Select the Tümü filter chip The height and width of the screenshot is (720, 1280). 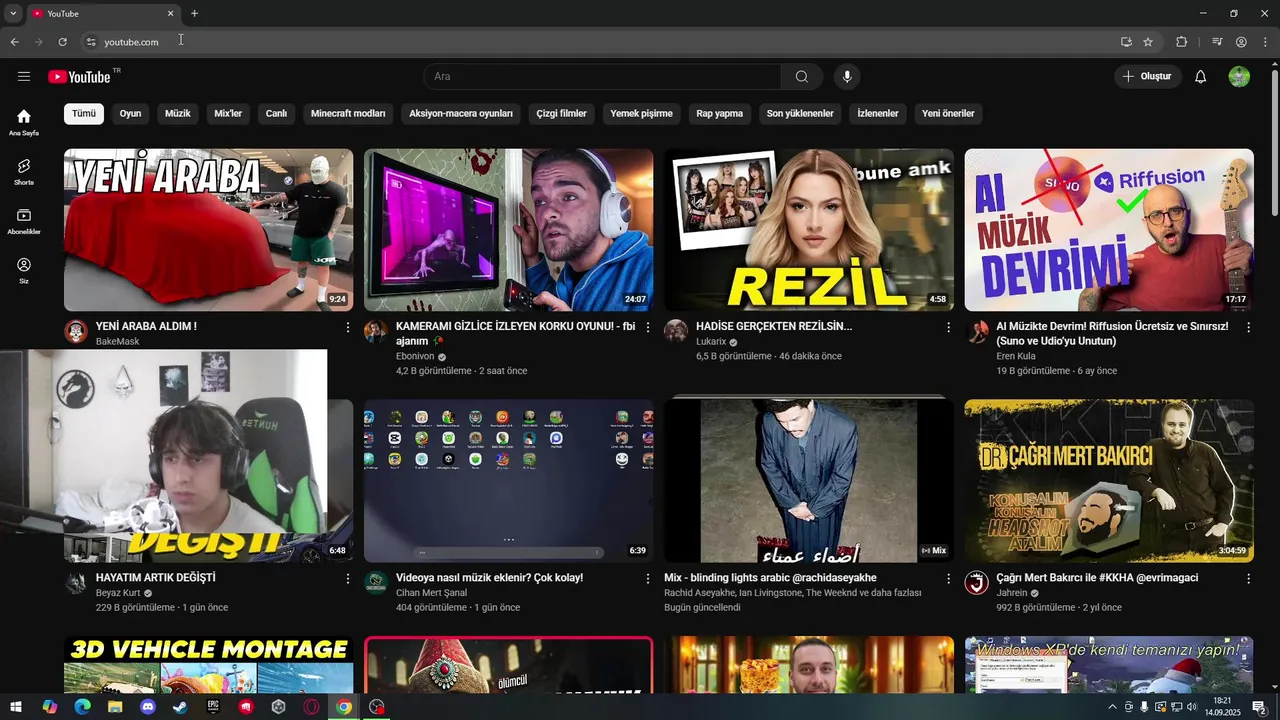click(x=84, y=114)
